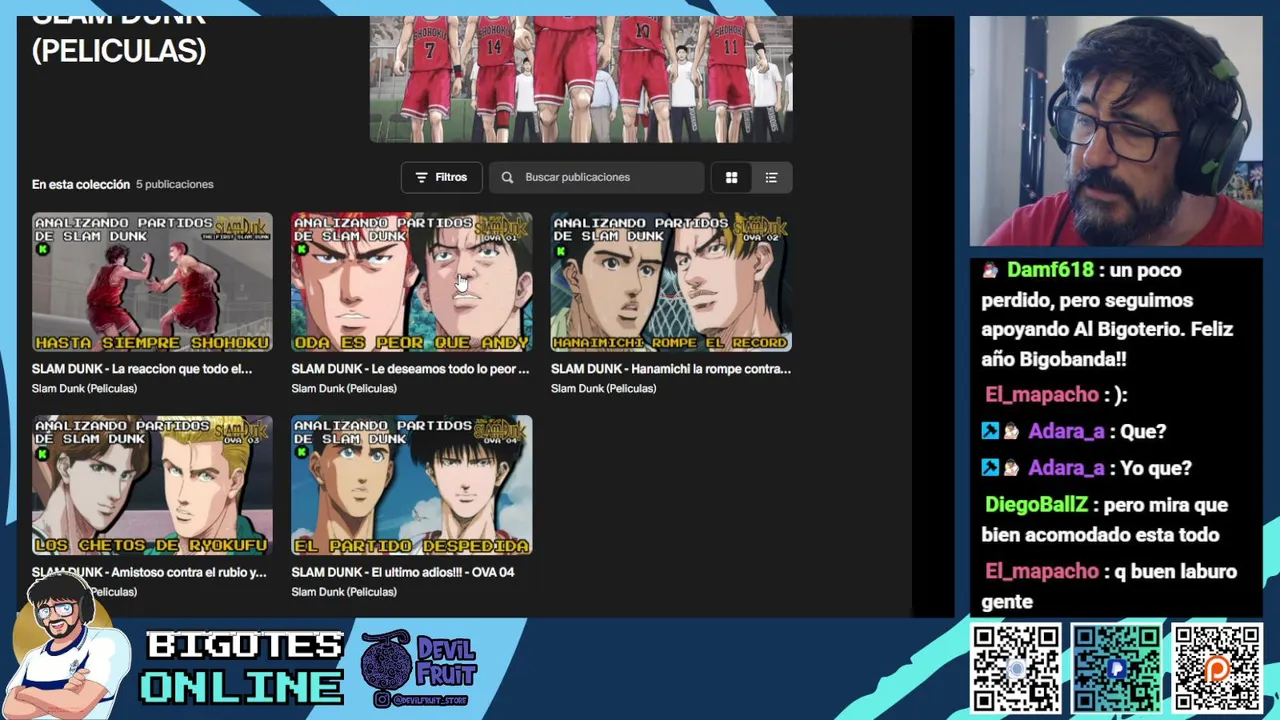Screen dimensions: 1280x720
Task: Open thumbnail El partido despedida
Action: (411, 485)
